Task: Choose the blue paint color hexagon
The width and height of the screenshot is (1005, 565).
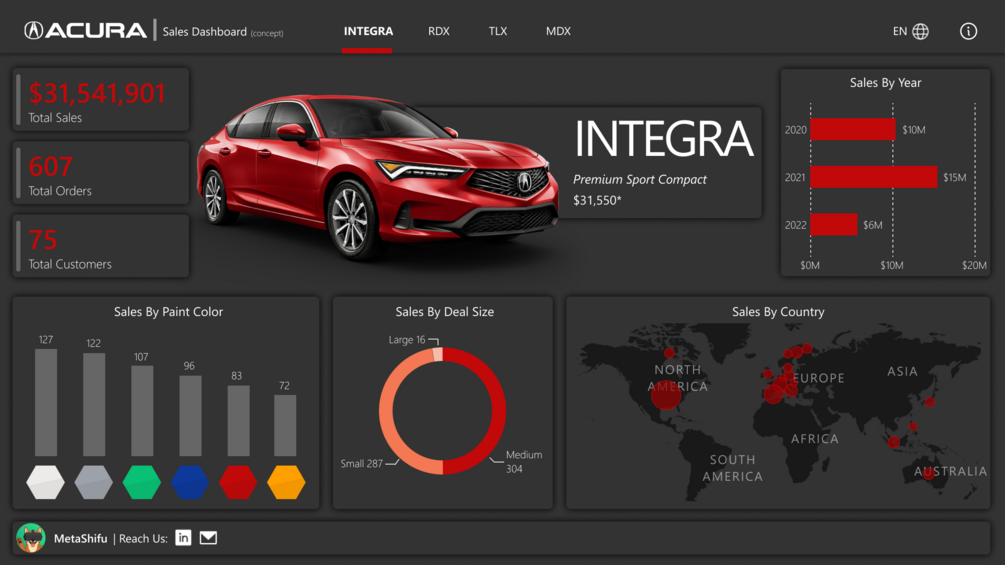Action: point(190,482)
